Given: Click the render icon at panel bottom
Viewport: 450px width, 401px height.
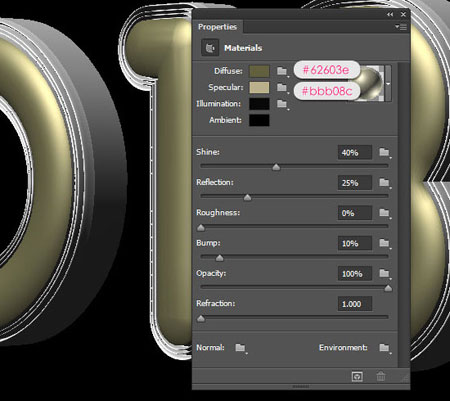Looking at the screenshot, I should tap(357, 377).
